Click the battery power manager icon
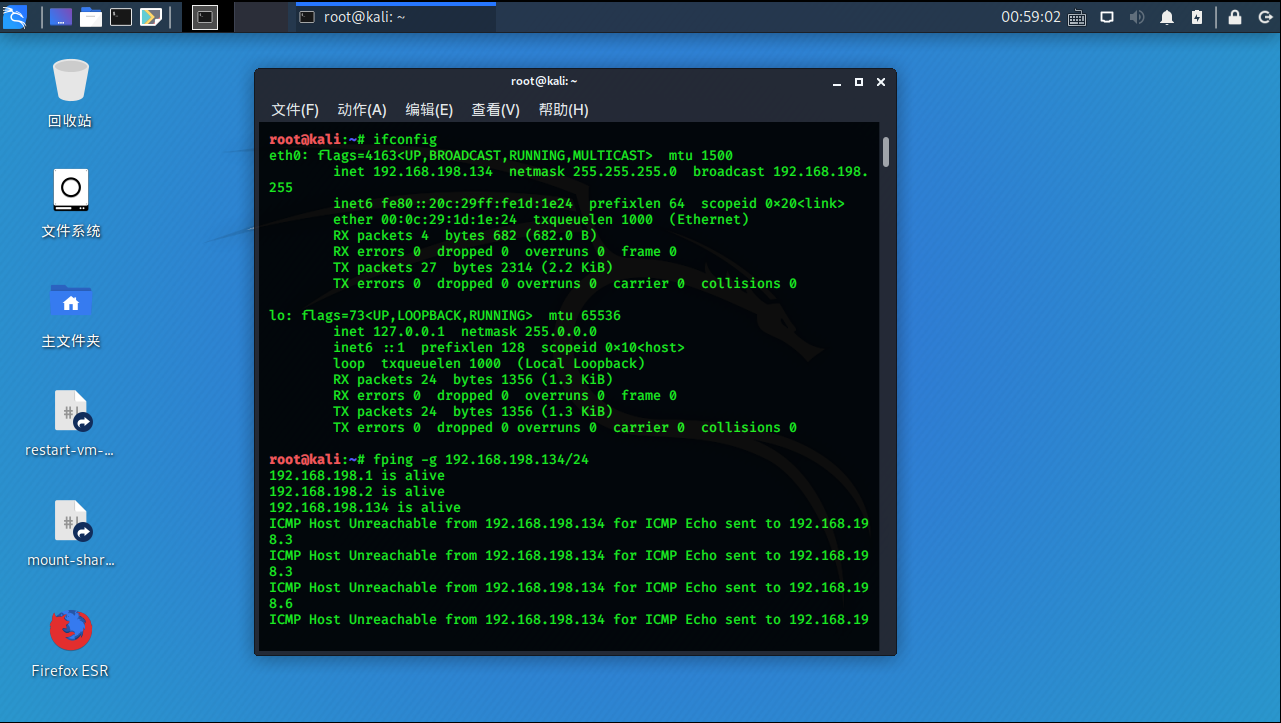This screenshot has width=1281, height=723. (x=1197, y=17)
